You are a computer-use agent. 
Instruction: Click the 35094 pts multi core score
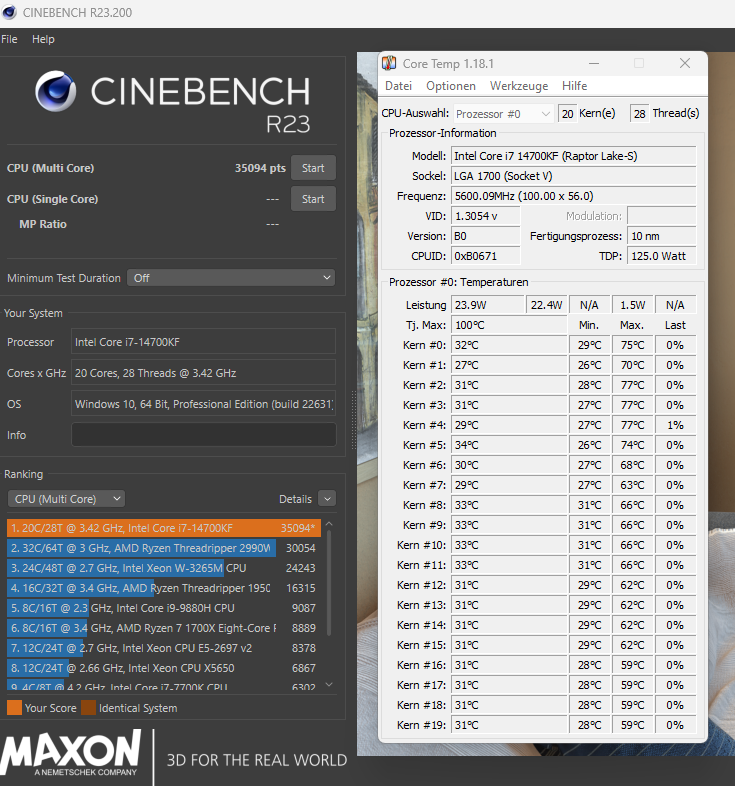(260, 168)
